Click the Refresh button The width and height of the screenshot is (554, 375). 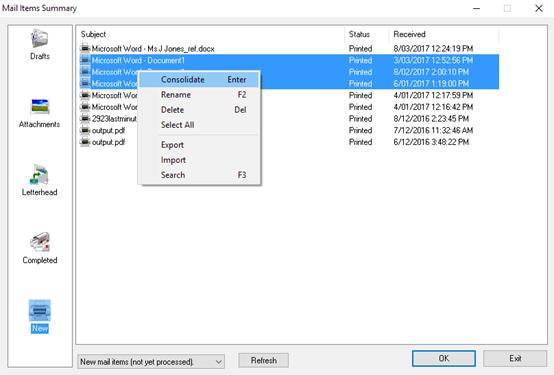click(x=264, y=361)
